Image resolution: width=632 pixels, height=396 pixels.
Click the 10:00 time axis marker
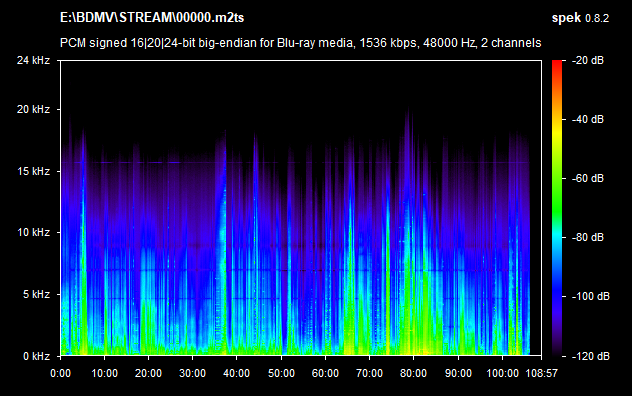coord(104,373)
